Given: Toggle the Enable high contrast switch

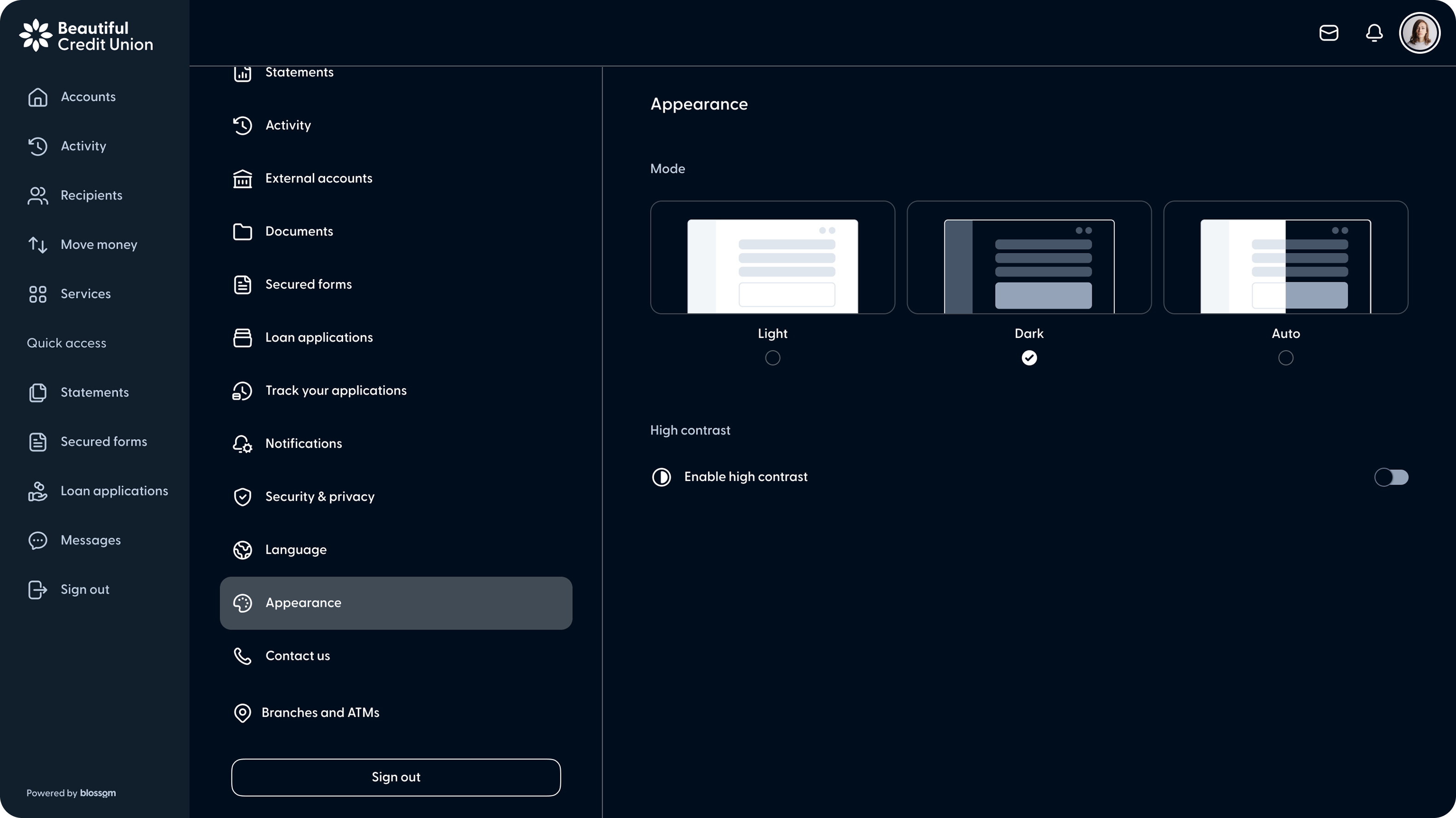Looking at the screenshot, I should [x=1391, y=477].
